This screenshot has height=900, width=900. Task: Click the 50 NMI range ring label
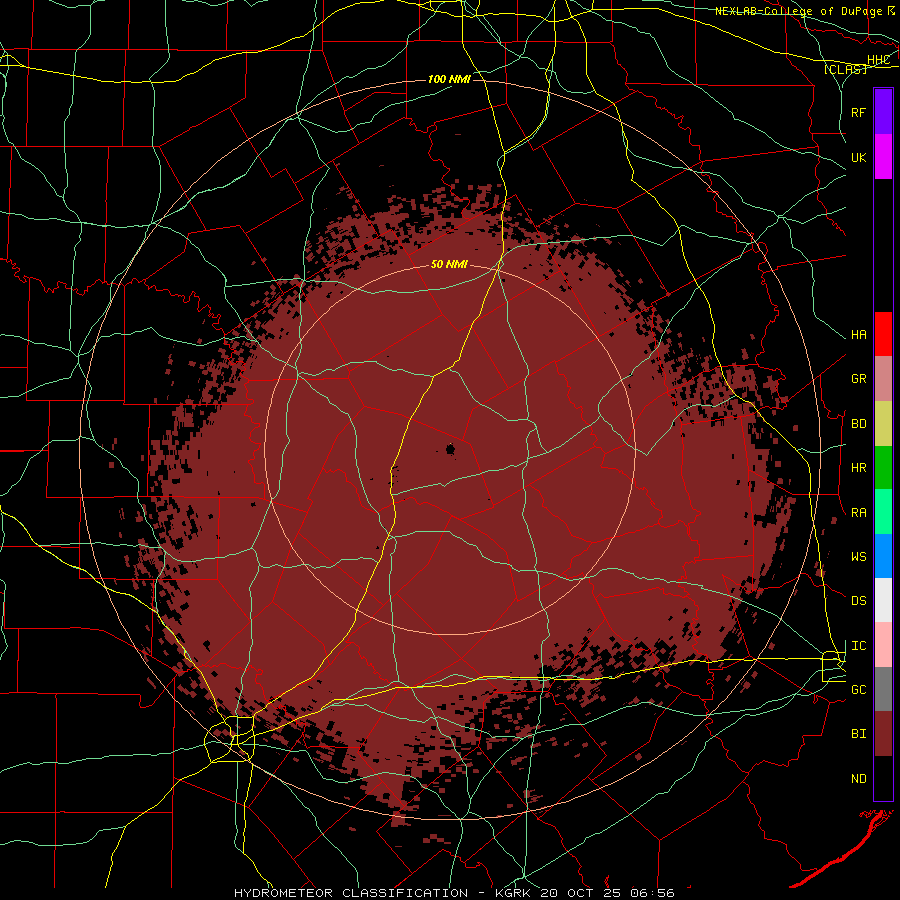tap(449, 264)
